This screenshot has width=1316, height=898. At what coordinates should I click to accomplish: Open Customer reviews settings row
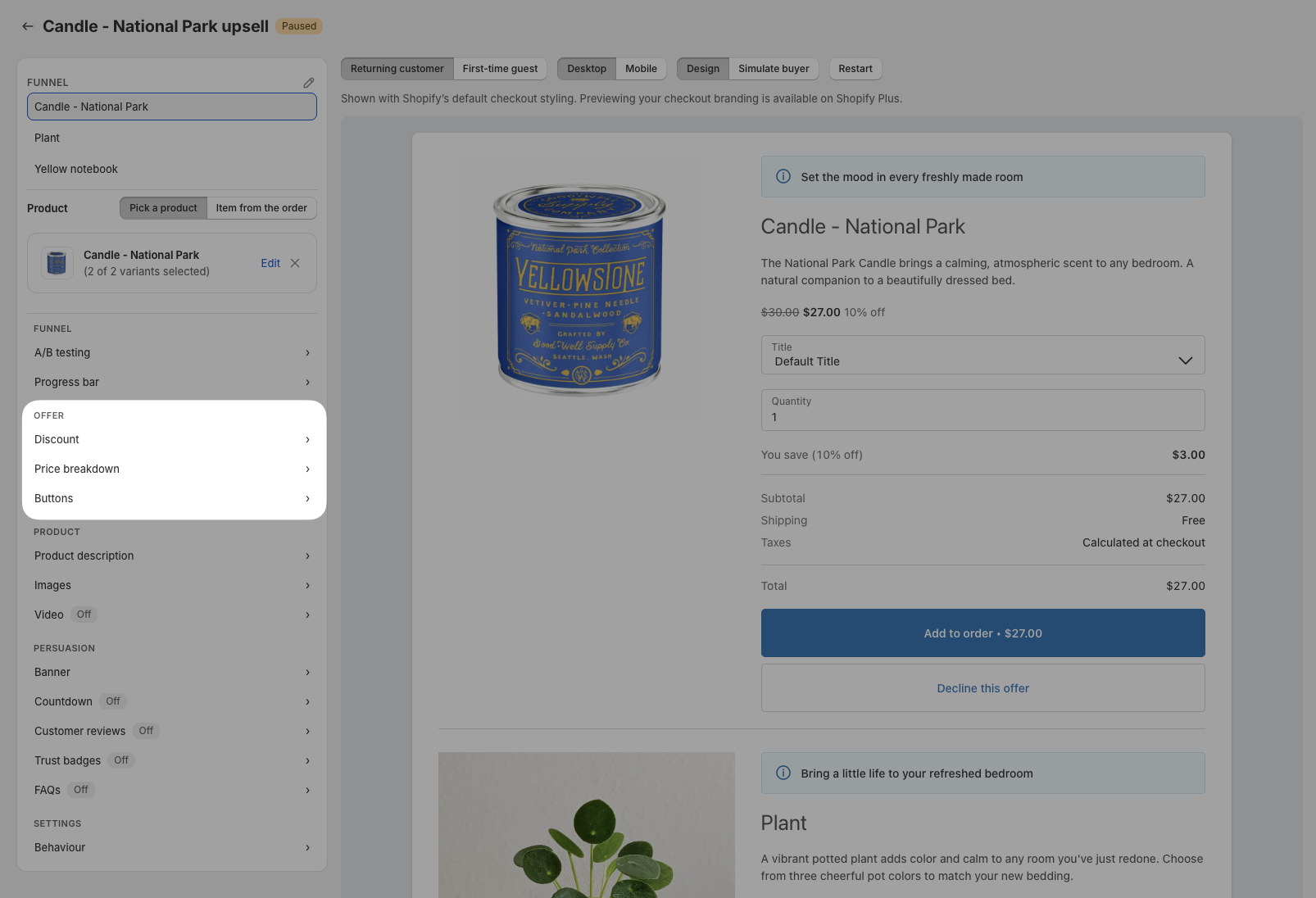point(172,731)
